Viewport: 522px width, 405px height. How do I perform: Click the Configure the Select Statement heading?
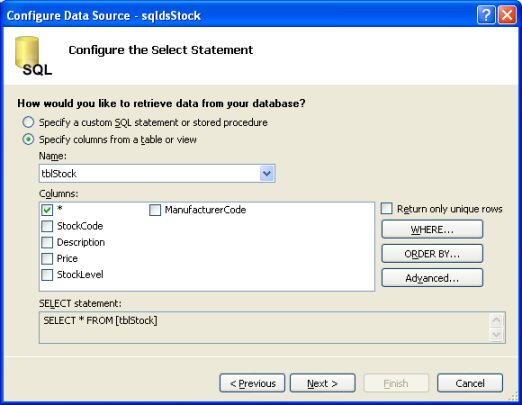coord(161,50)
